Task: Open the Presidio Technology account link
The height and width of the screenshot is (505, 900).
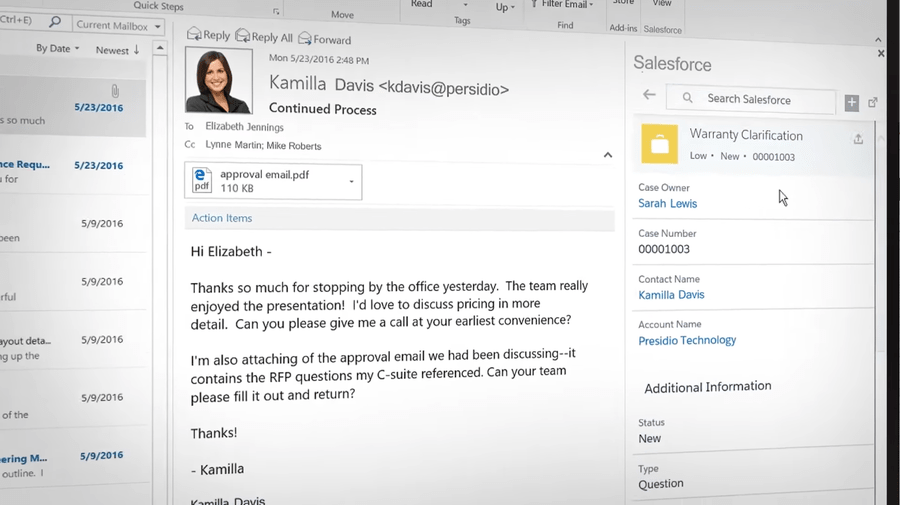Action: 687,340
